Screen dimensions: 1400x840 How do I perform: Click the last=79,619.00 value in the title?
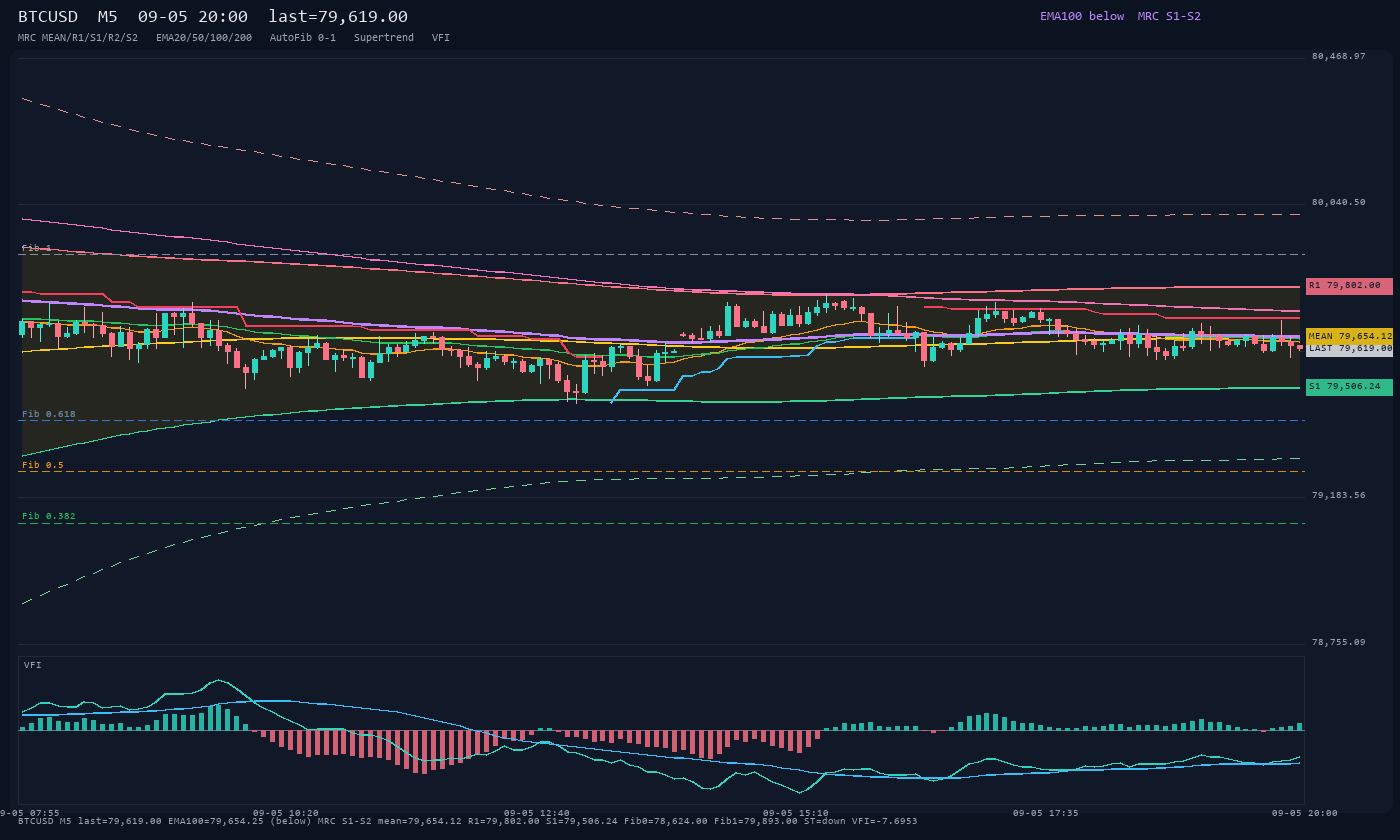tap(338, 16)
